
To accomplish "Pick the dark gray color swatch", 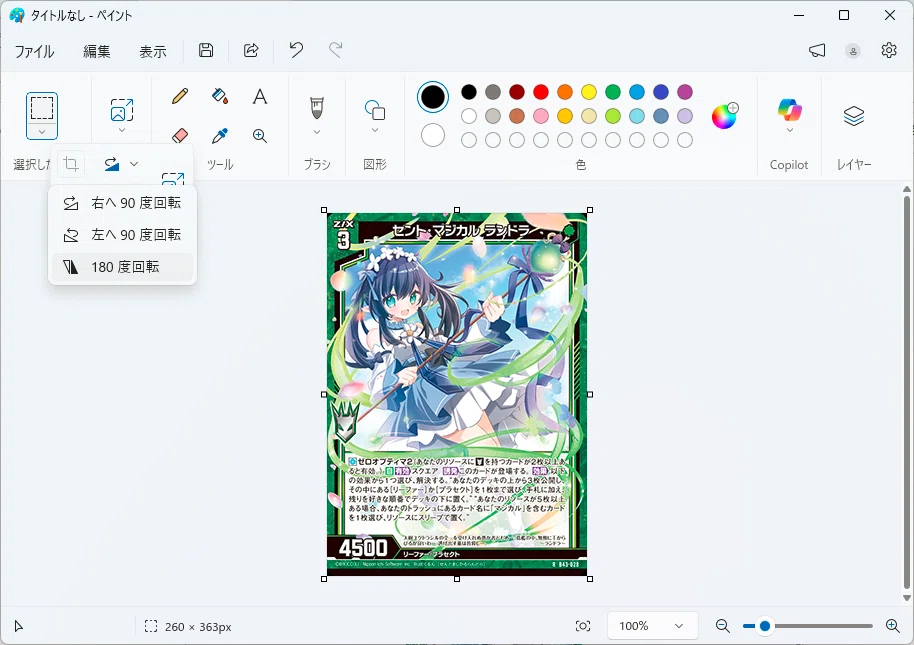I will click(493, 91).
